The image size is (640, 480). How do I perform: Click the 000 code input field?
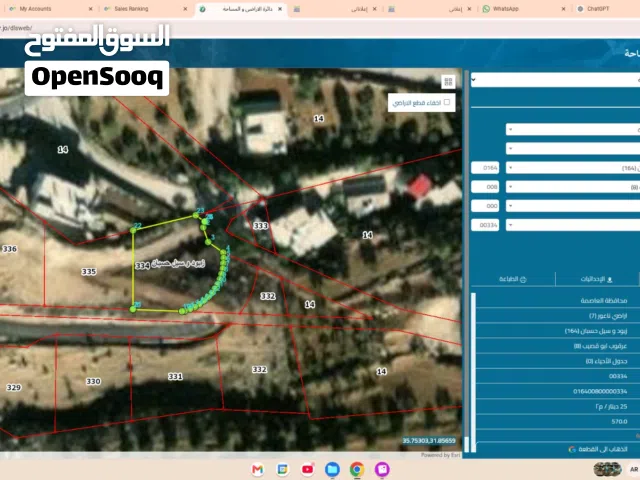[485, 206]
